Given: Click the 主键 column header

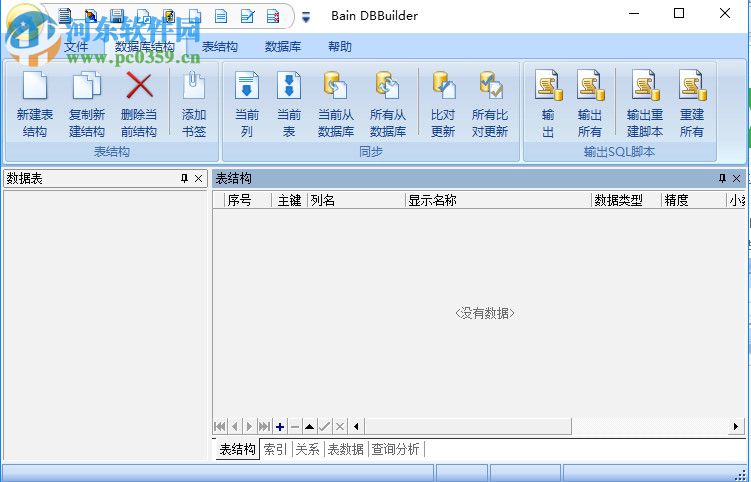Looking at the screenshot, I should point(289,200).
